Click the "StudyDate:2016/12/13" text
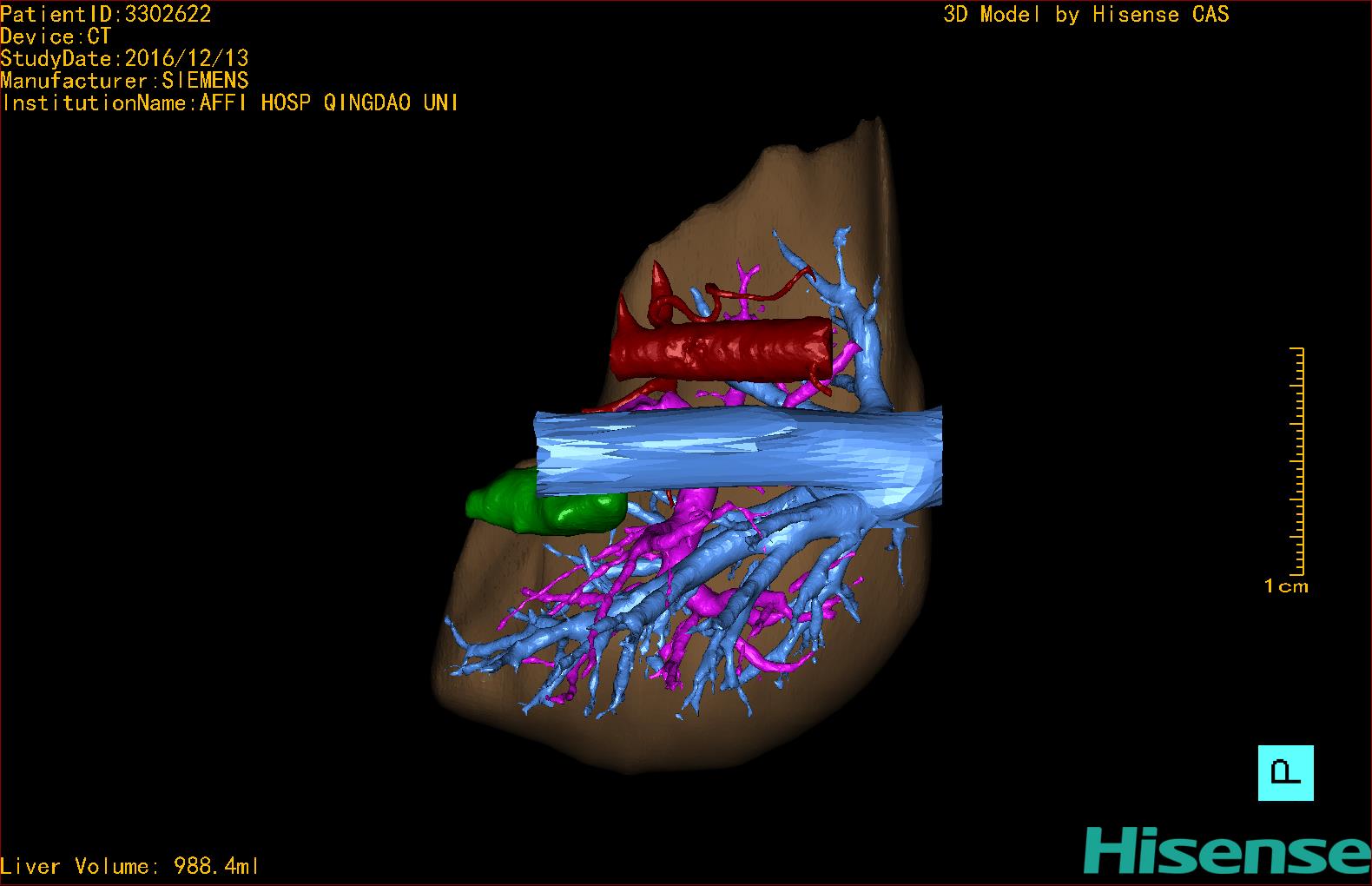 pyautogui.click(x=125, y=58)
